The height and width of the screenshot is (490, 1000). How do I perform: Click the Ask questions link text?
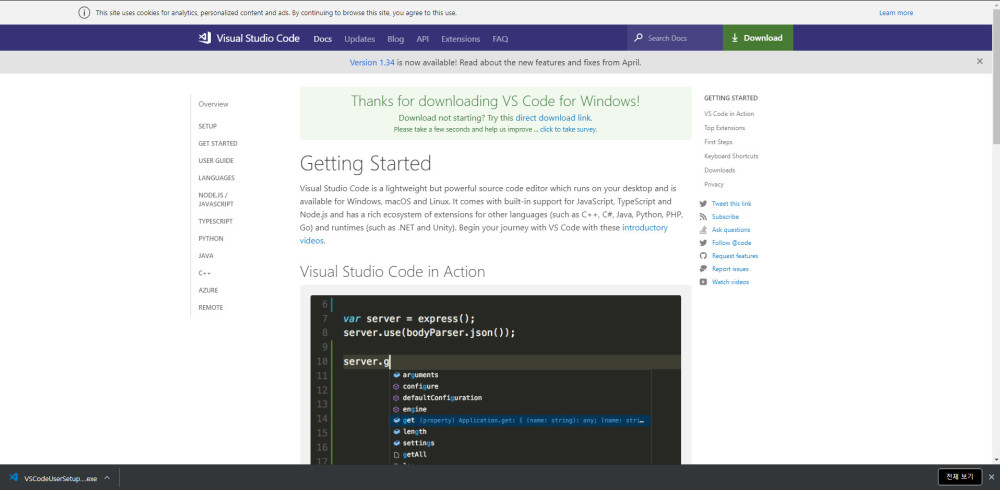(731, 230)
